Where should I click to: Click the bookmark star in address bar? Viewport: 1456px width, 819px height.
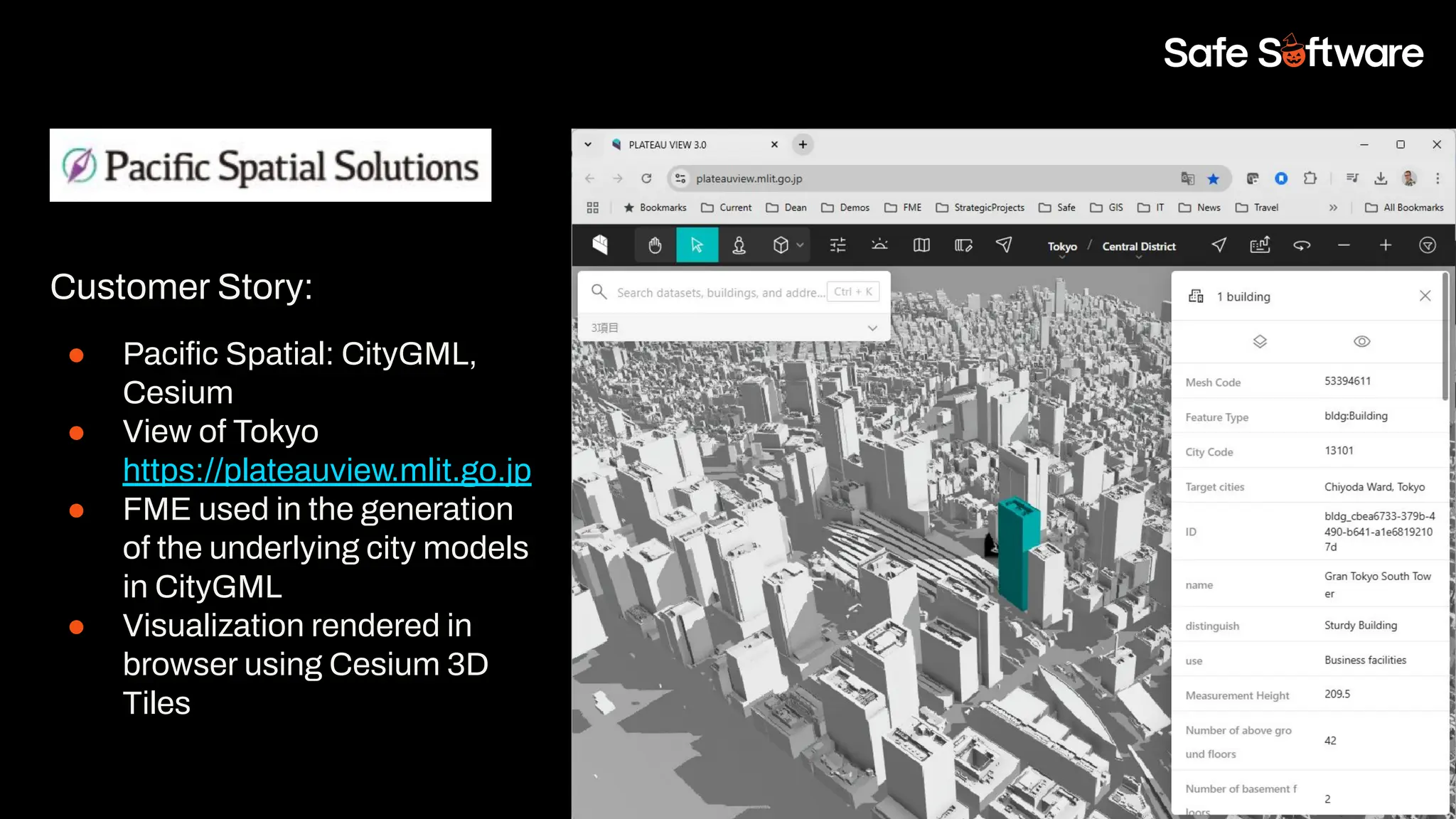pos(1213,178)
